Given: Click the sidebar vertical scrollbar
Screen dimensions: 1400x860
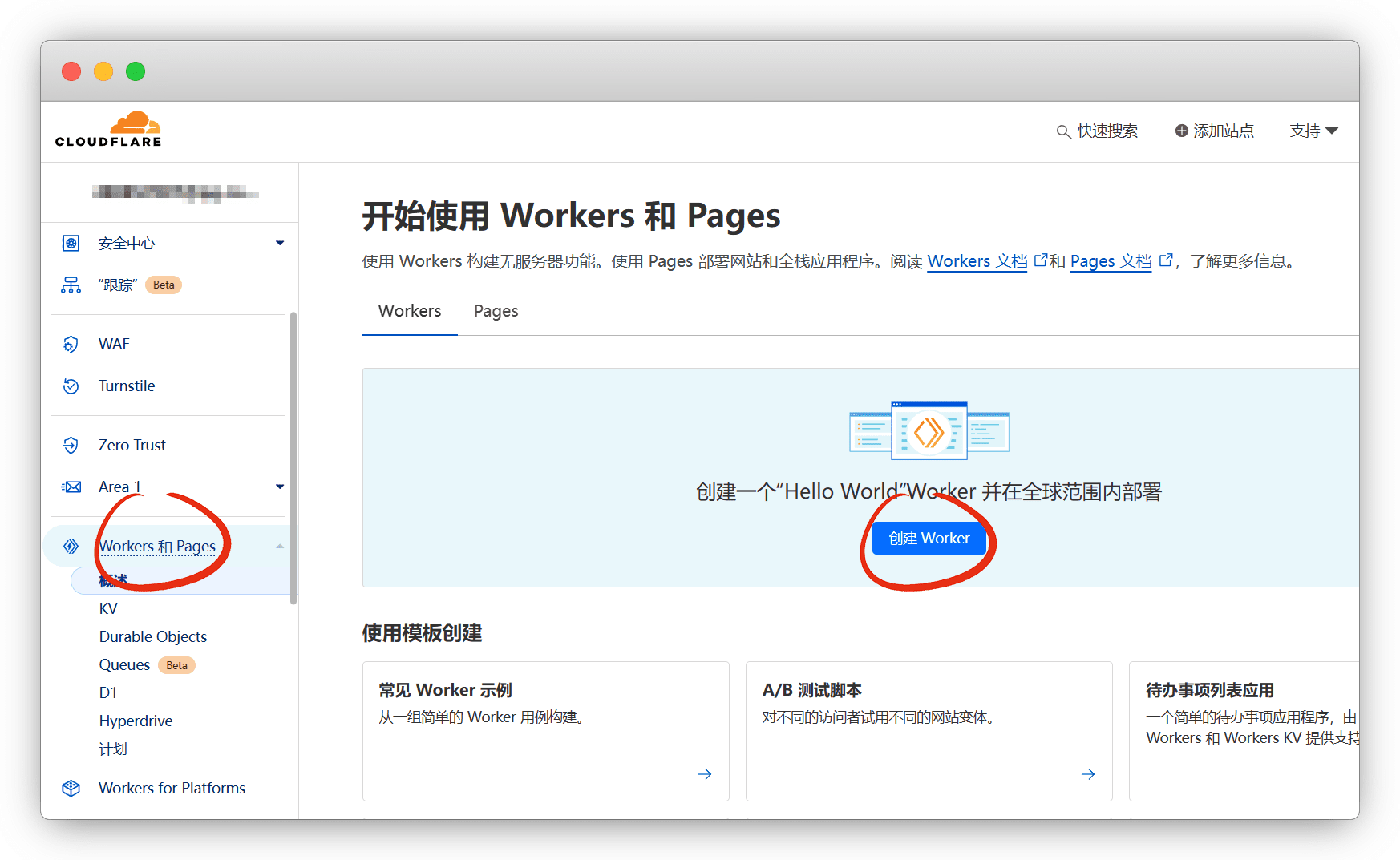Looking at the screenshot, I should [293, 457].
